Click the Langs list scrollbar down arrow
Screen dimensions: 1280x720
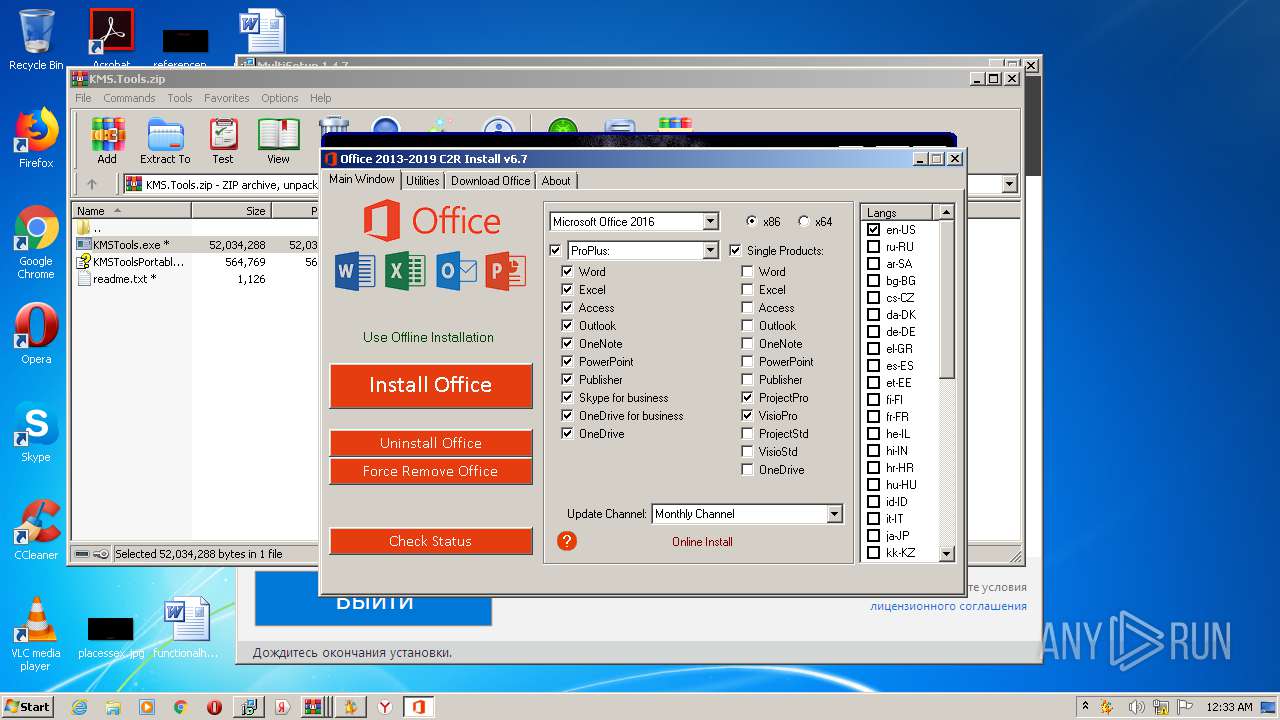pos(947,553)
